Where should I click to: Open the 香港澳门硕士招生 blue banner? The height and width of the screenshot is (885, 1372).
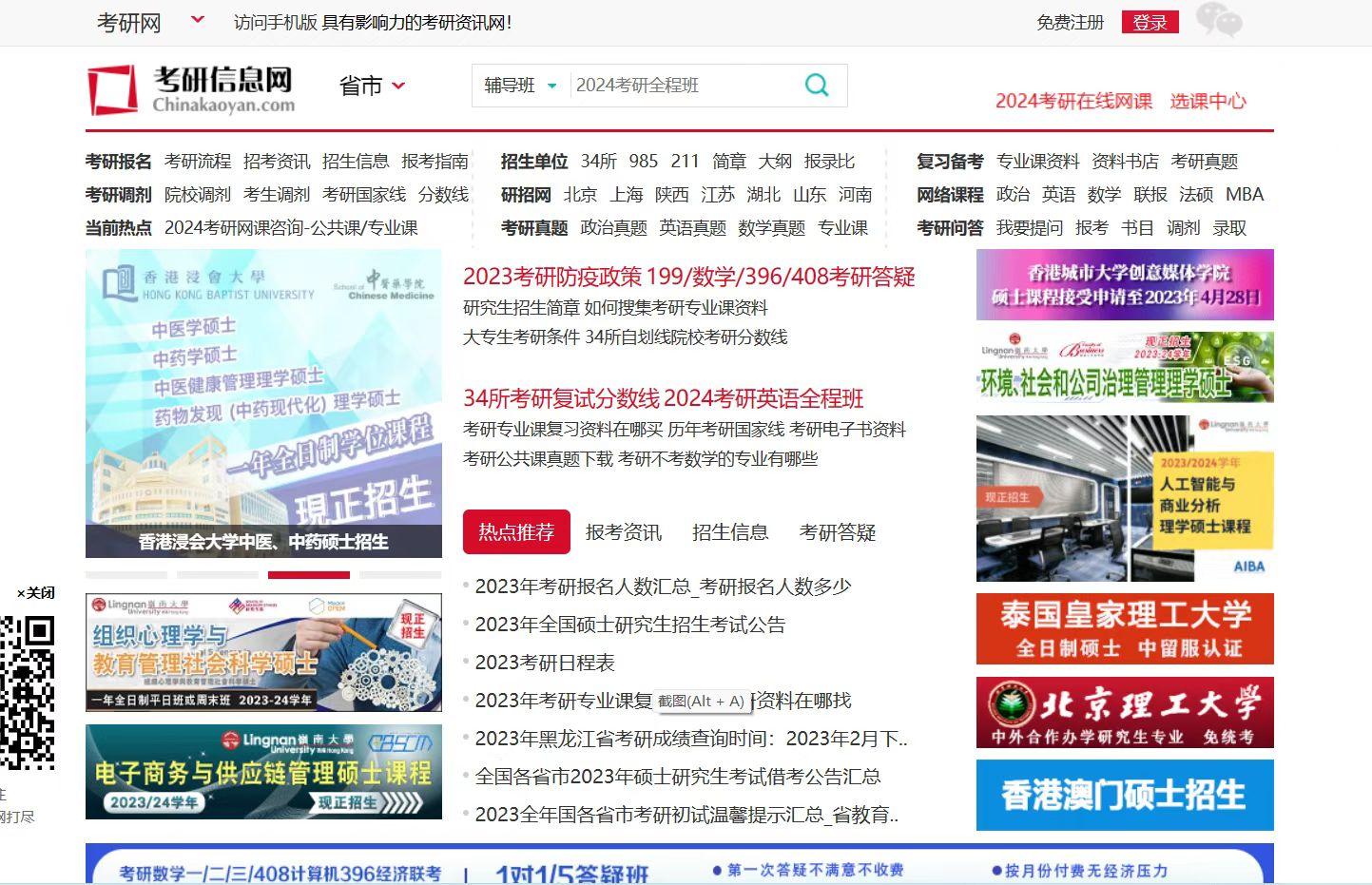pyautogui.click(x=1124, y=795)
